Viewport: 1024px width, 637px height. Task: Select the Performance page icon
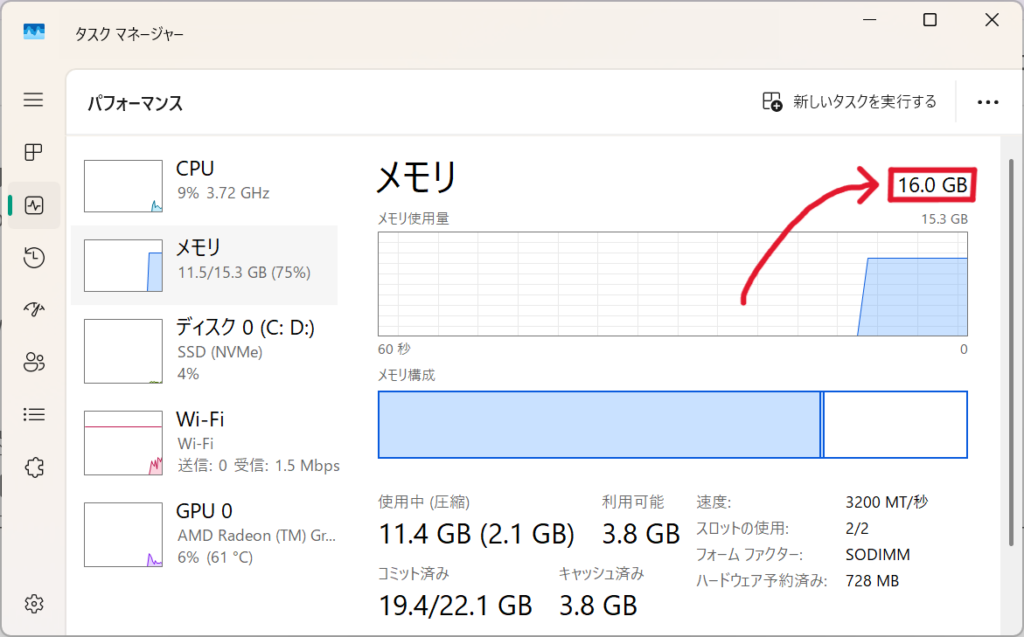(x=34, y=205)
